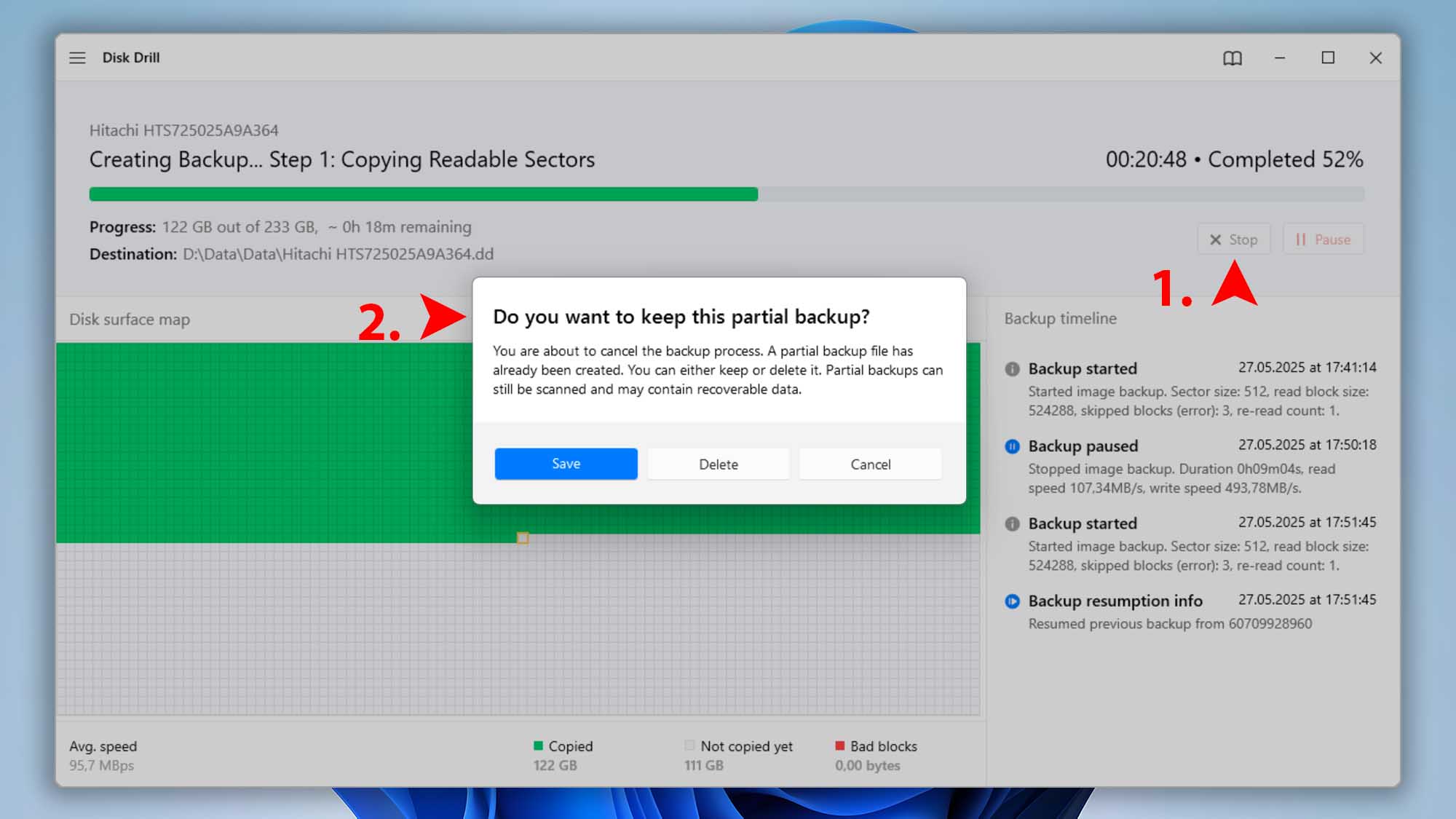The image size is (1456, 819).
Task: Click the 27.05.2025 at 17:41:14 timestamp
Action: coord(1307,368)
